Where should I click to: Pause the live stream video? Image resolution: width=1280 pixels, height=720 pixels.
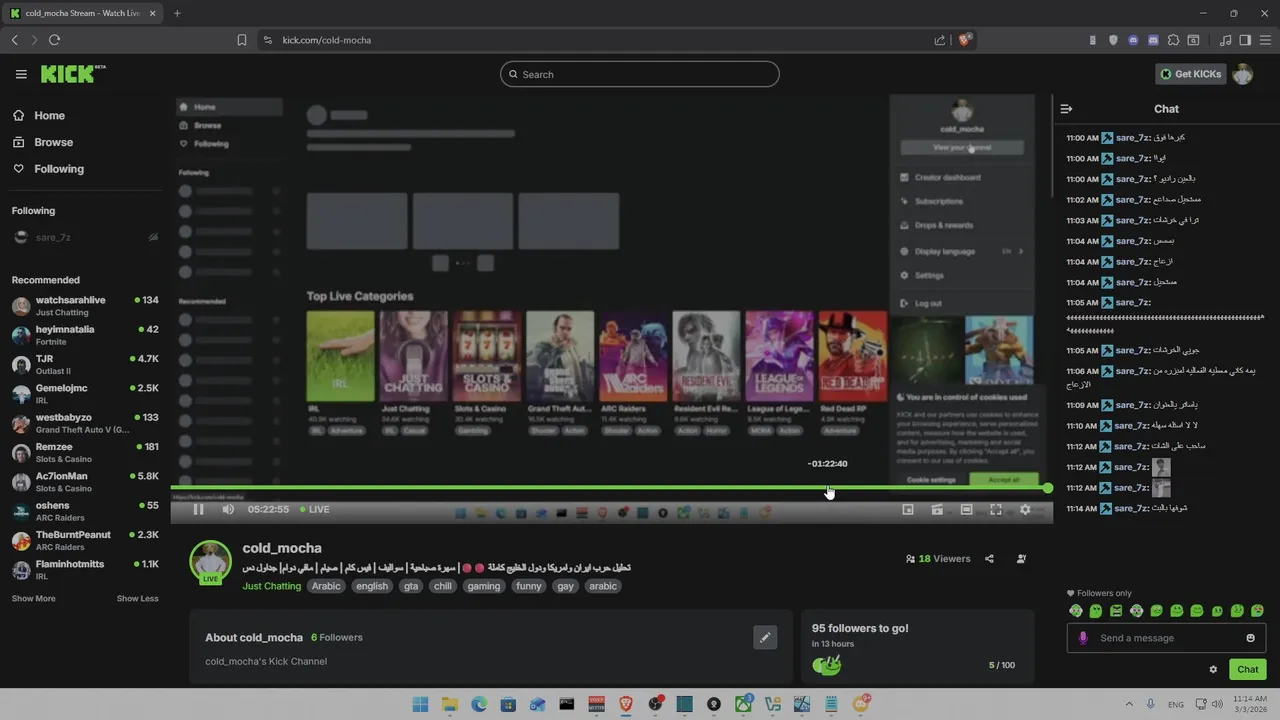(198, 510)
